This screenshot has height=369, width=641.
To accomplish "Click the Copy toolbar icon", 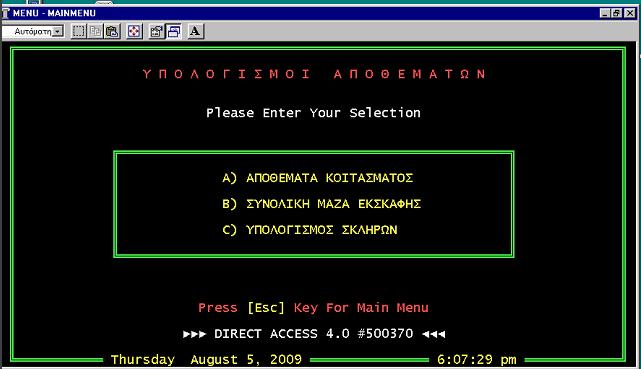I will coord(95,31).
